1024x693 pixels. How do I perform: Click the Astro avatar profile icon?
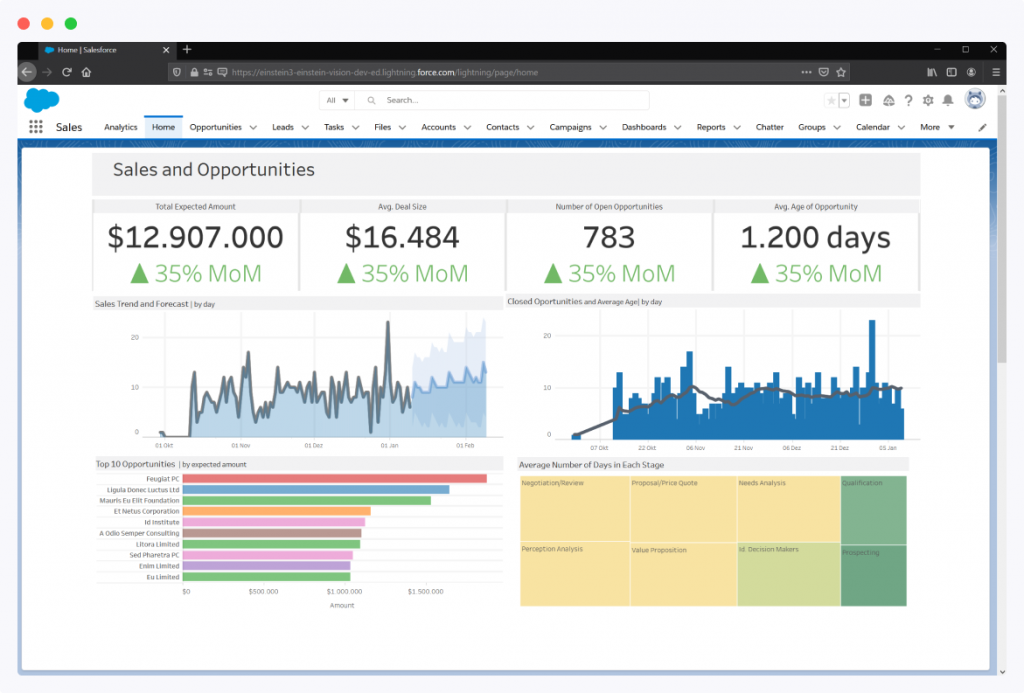[974, 99]
